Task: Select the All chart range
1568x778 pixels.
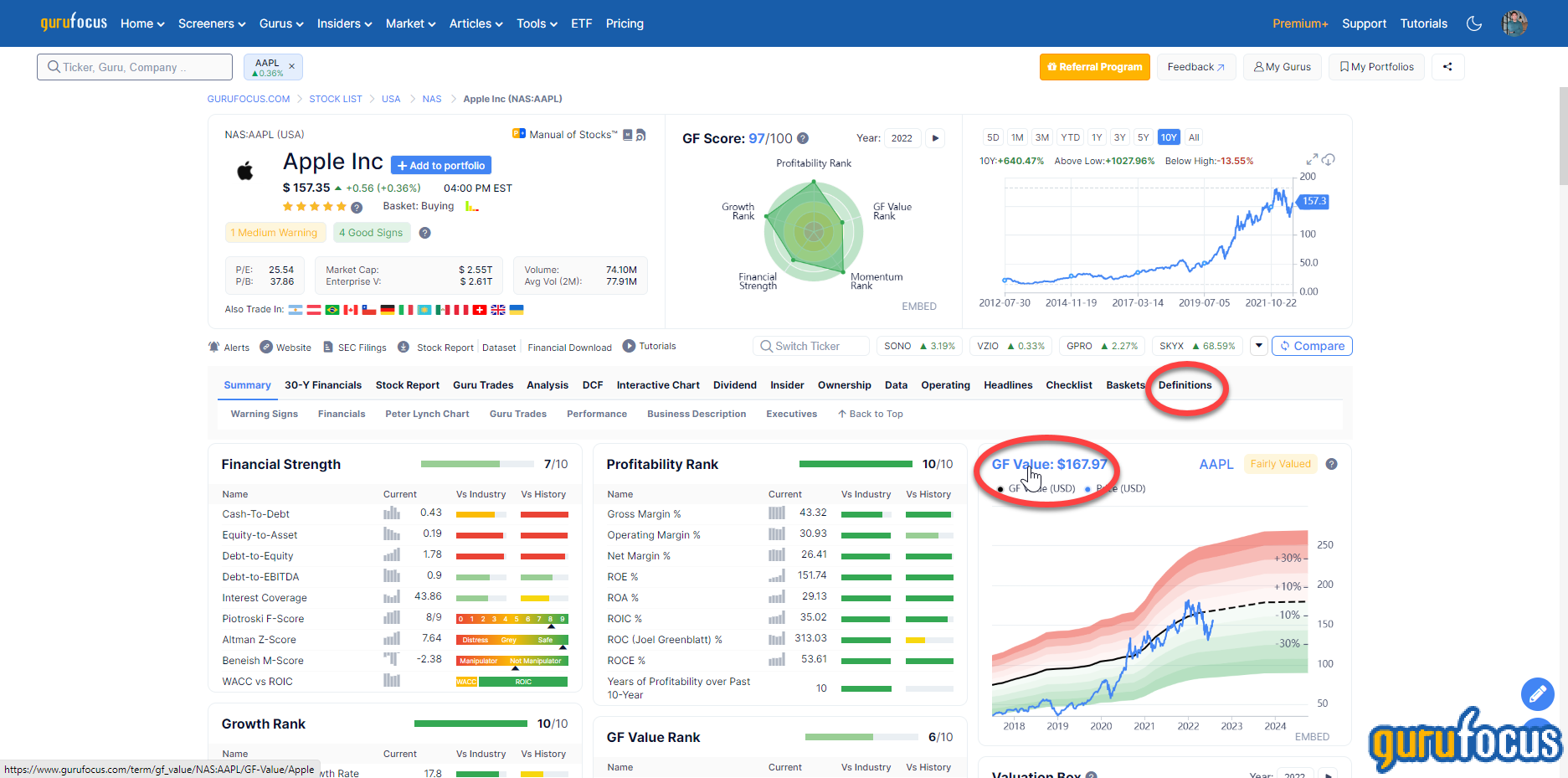Action: click(1194, 137)
